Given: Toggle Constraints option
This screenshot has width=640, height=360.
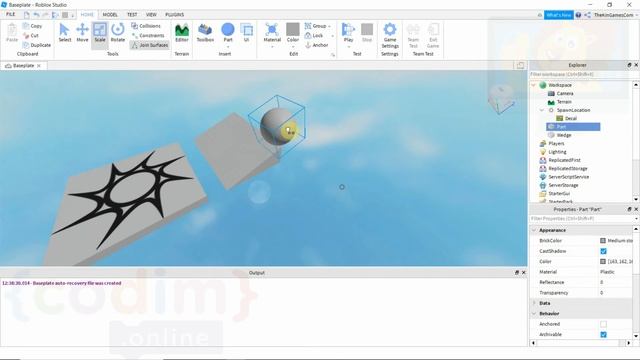Looking at the screenshot, I should (147, 36).
